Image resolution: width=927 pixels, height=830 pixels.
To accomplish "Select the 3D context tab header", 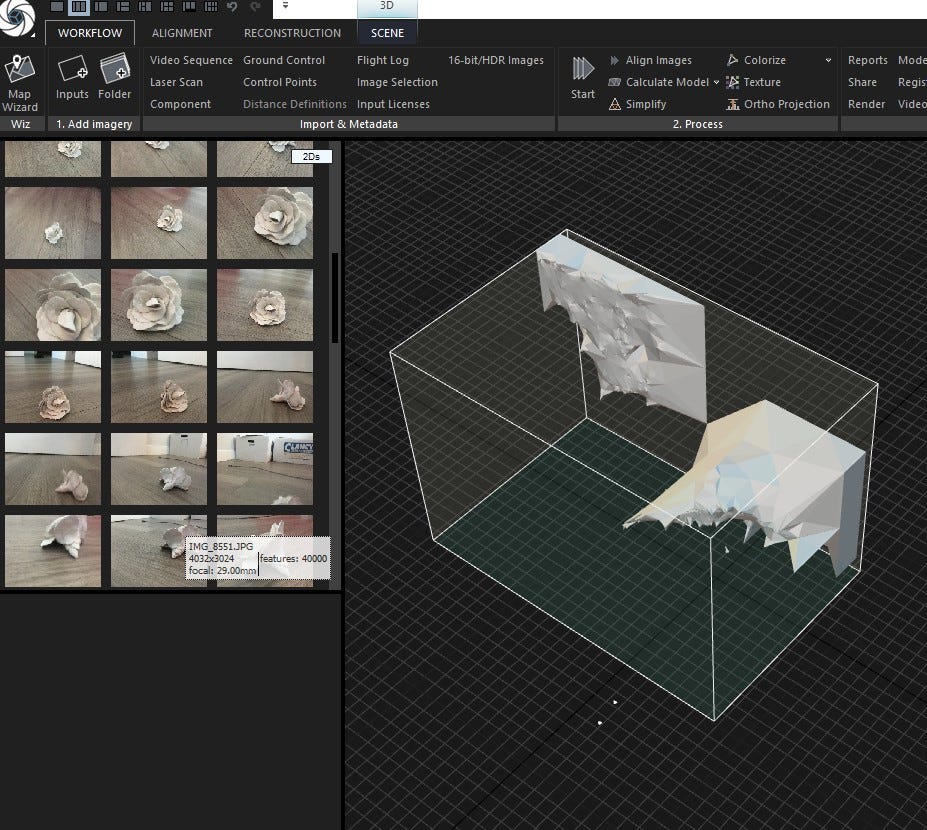I will [x=387, y=7].
